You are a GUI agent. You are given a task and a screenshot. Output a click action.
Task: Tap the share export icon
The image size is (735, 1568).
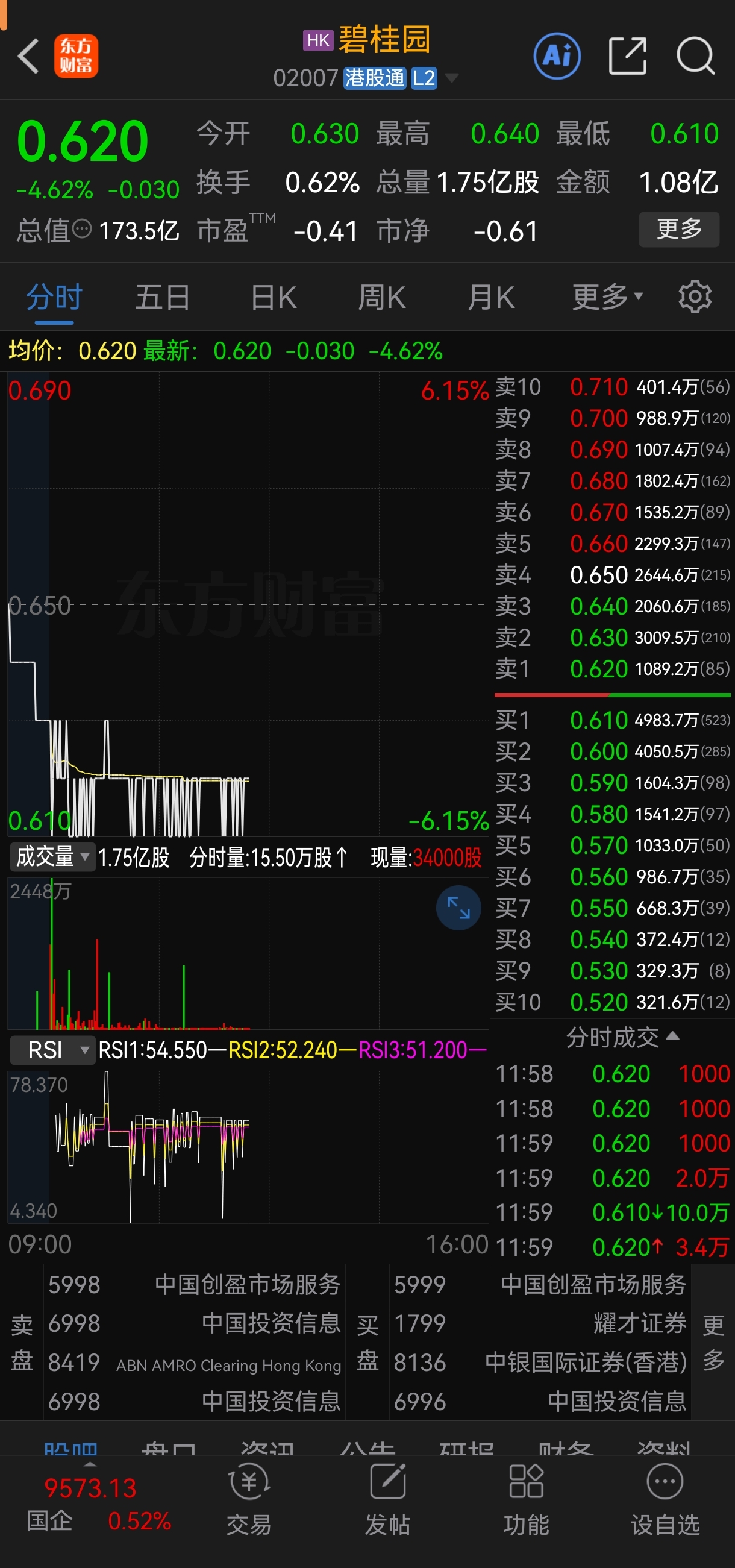[627, 56]
